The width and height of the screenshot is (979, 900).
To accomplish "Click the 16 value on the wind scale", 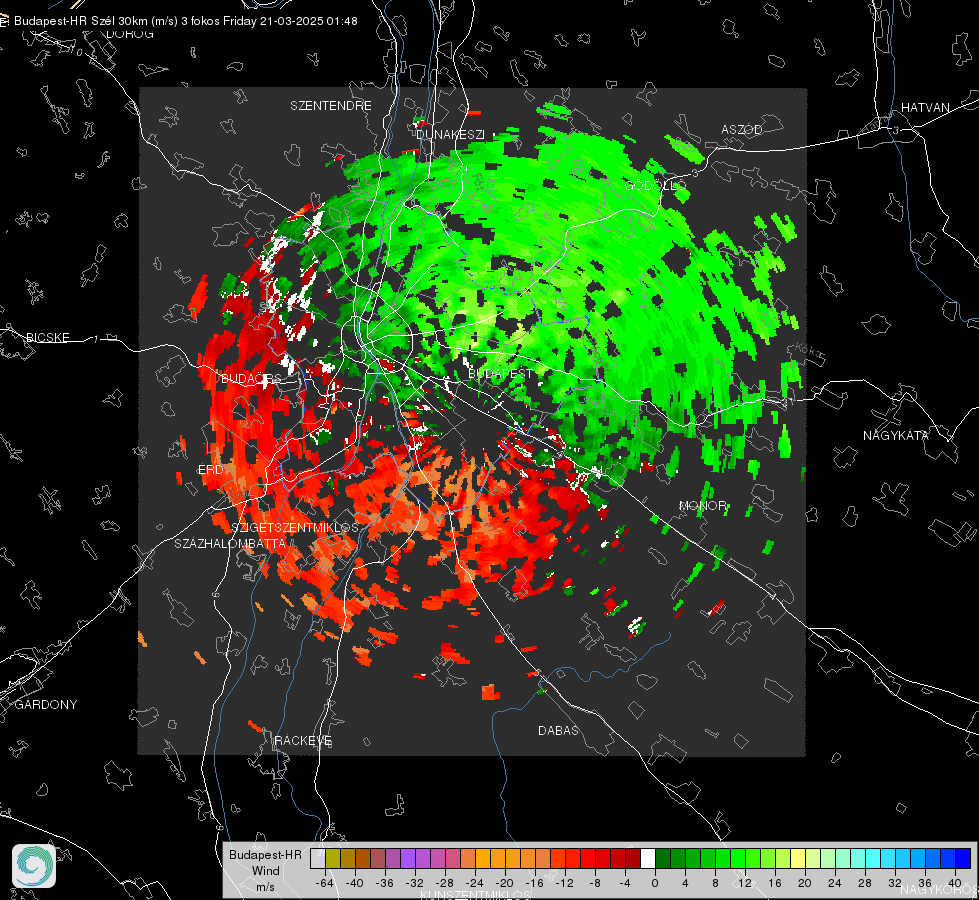I will pos(774,883).
